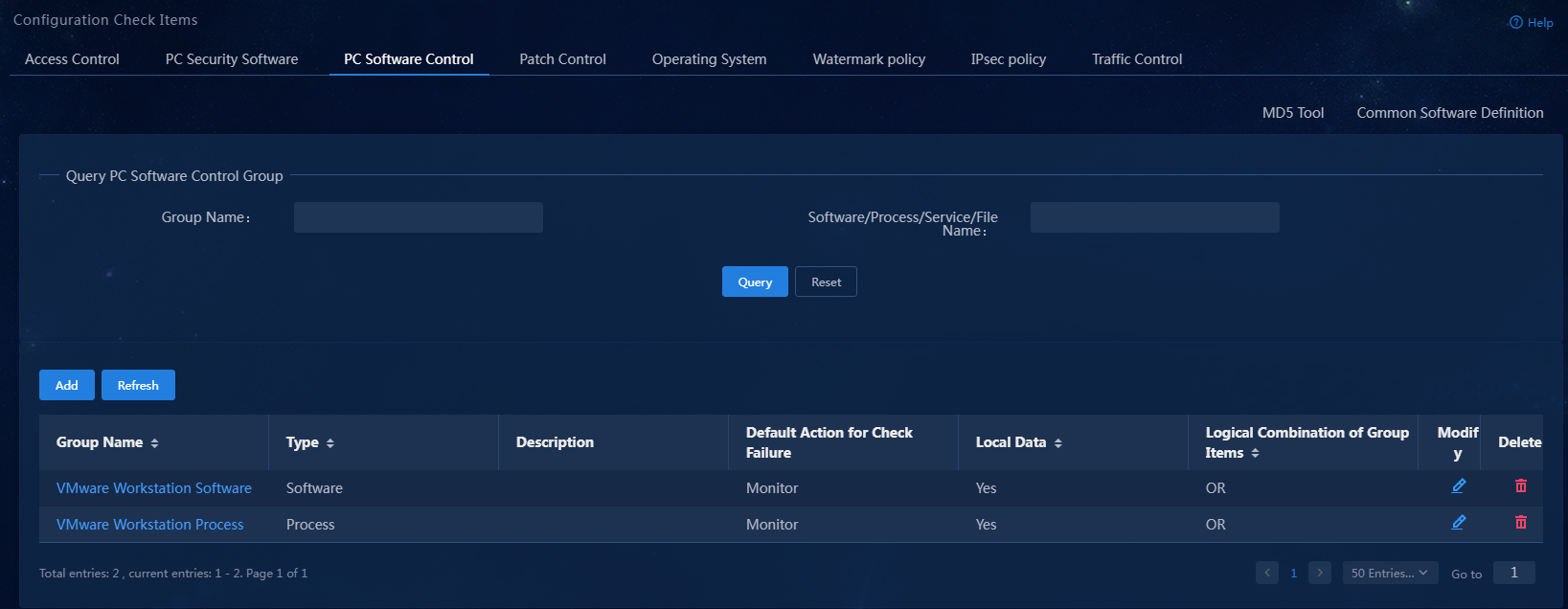Click the Query PC Software Control Group heading
The image size is (1568, 609).
click(174, 176)
